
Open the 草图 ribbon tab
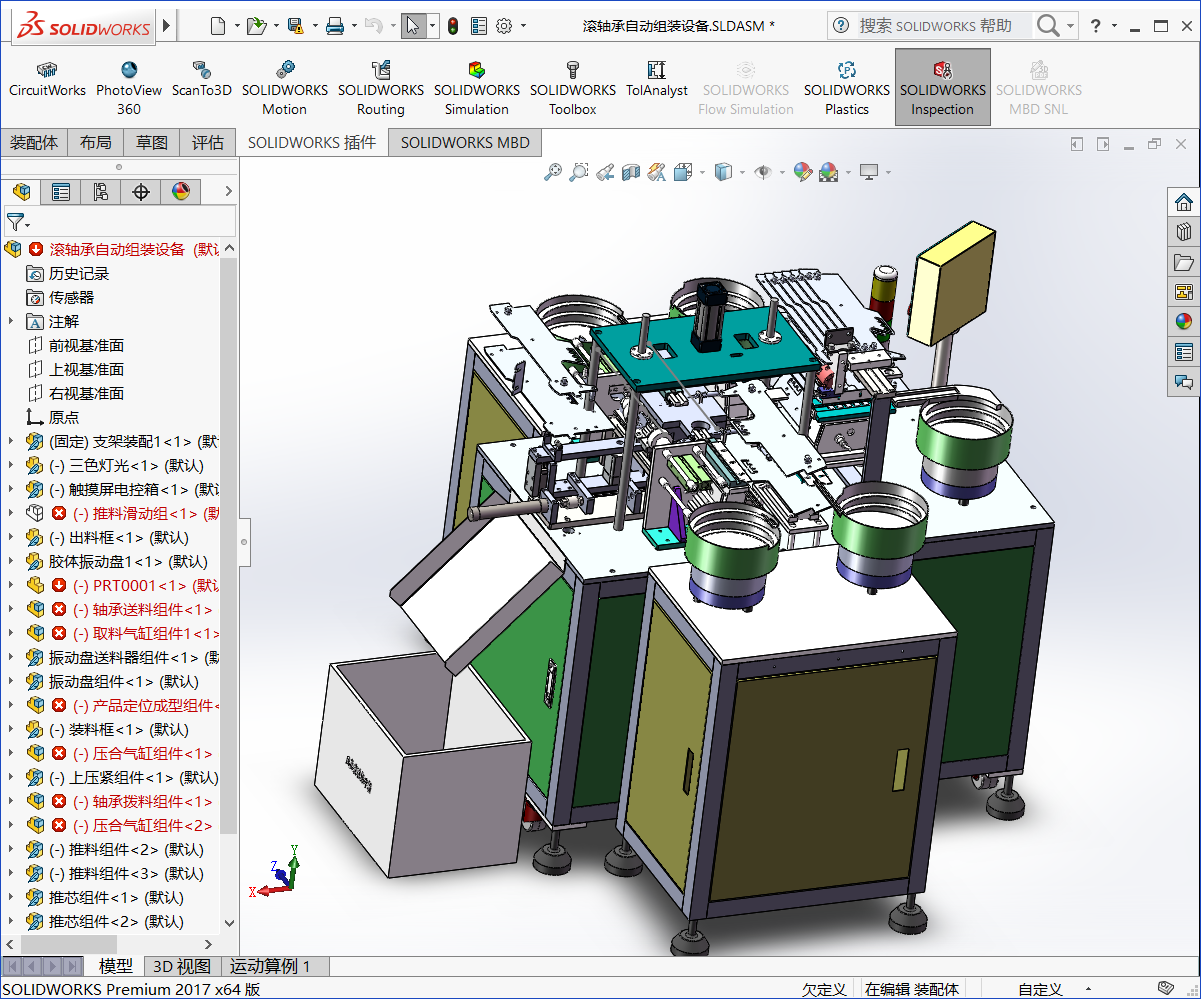point(152,143)
